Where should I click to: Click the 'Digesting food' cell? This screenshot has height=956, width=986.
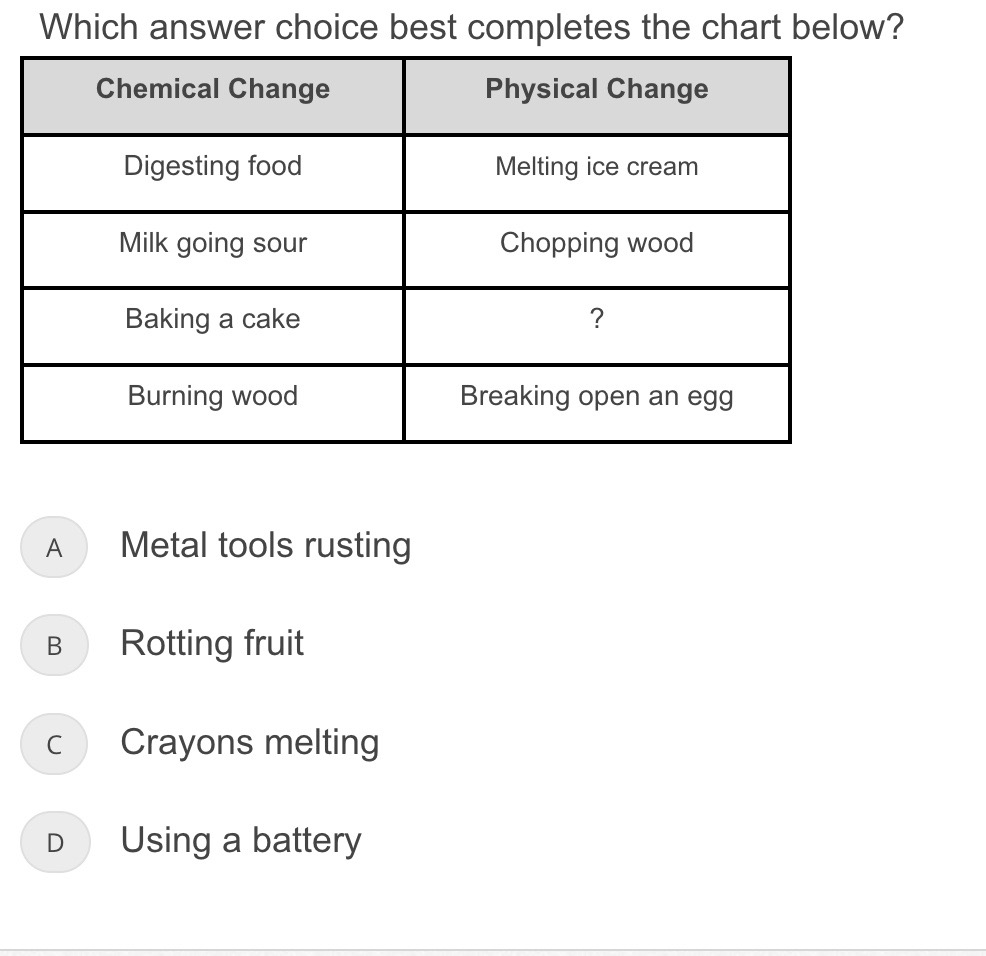click(x=213, y=174)
